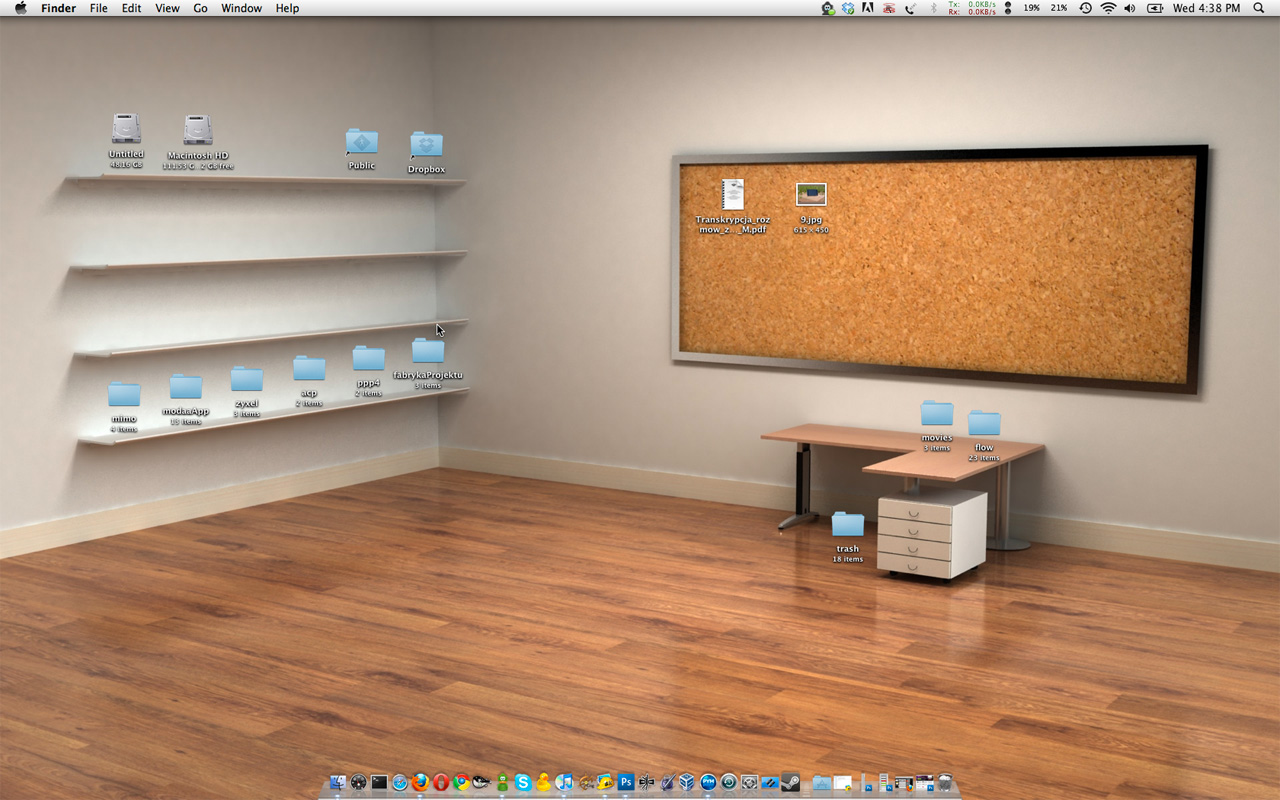Open the Apple menu
The height and width of the screenshot is (800, 1280).
[20, 8]
